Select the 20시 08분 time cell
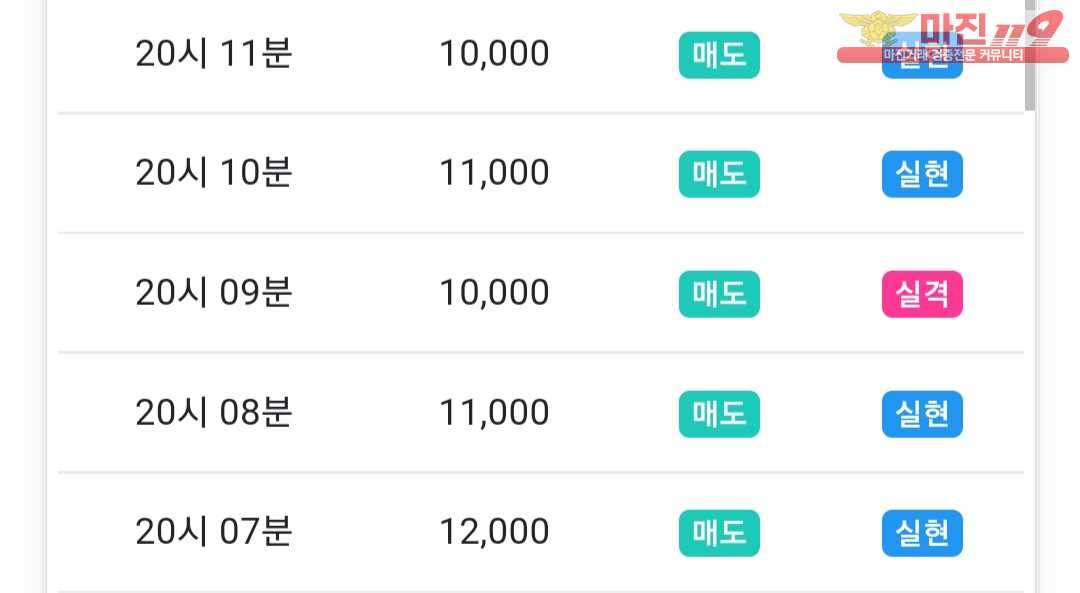The height and width of the screenshot is (593, 1080). pos(214,413)
